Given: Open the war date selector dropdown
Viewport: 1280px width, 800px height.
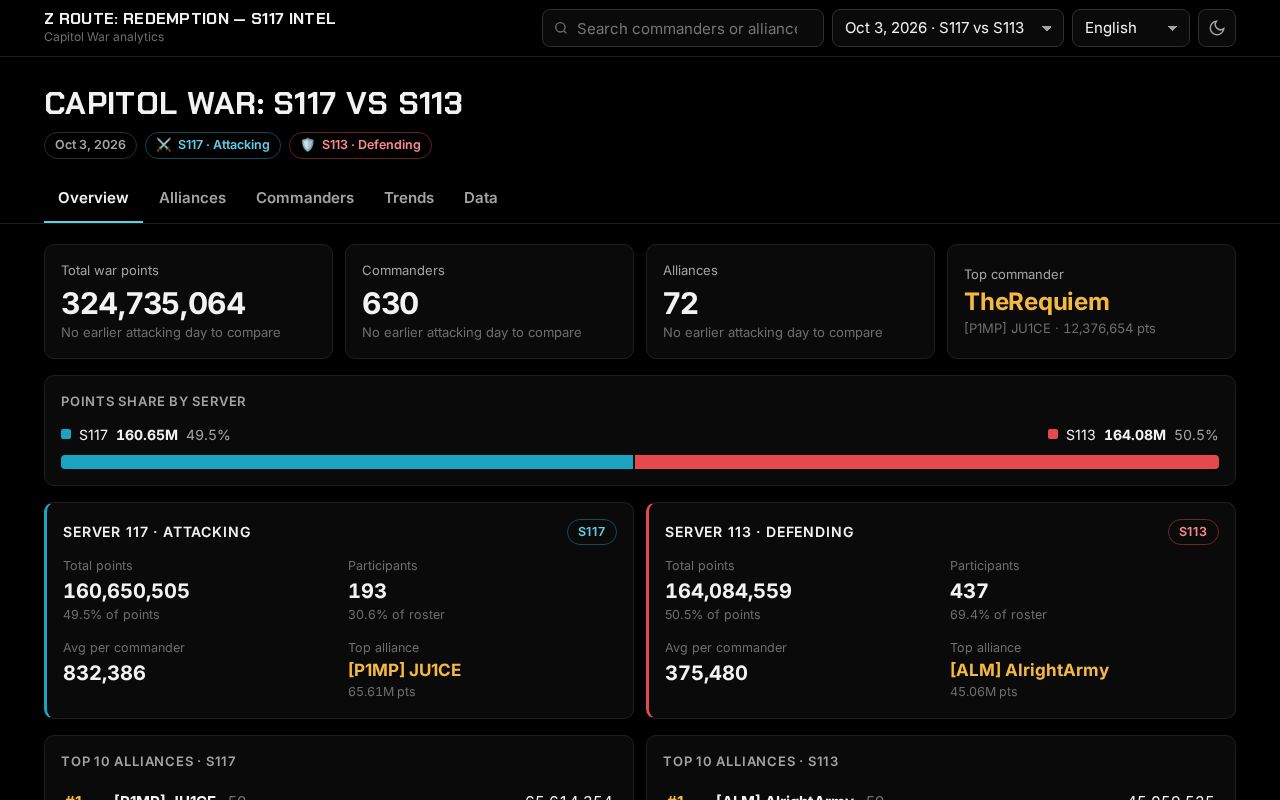Looking at the screenshot, I should (x=947, y=28).
